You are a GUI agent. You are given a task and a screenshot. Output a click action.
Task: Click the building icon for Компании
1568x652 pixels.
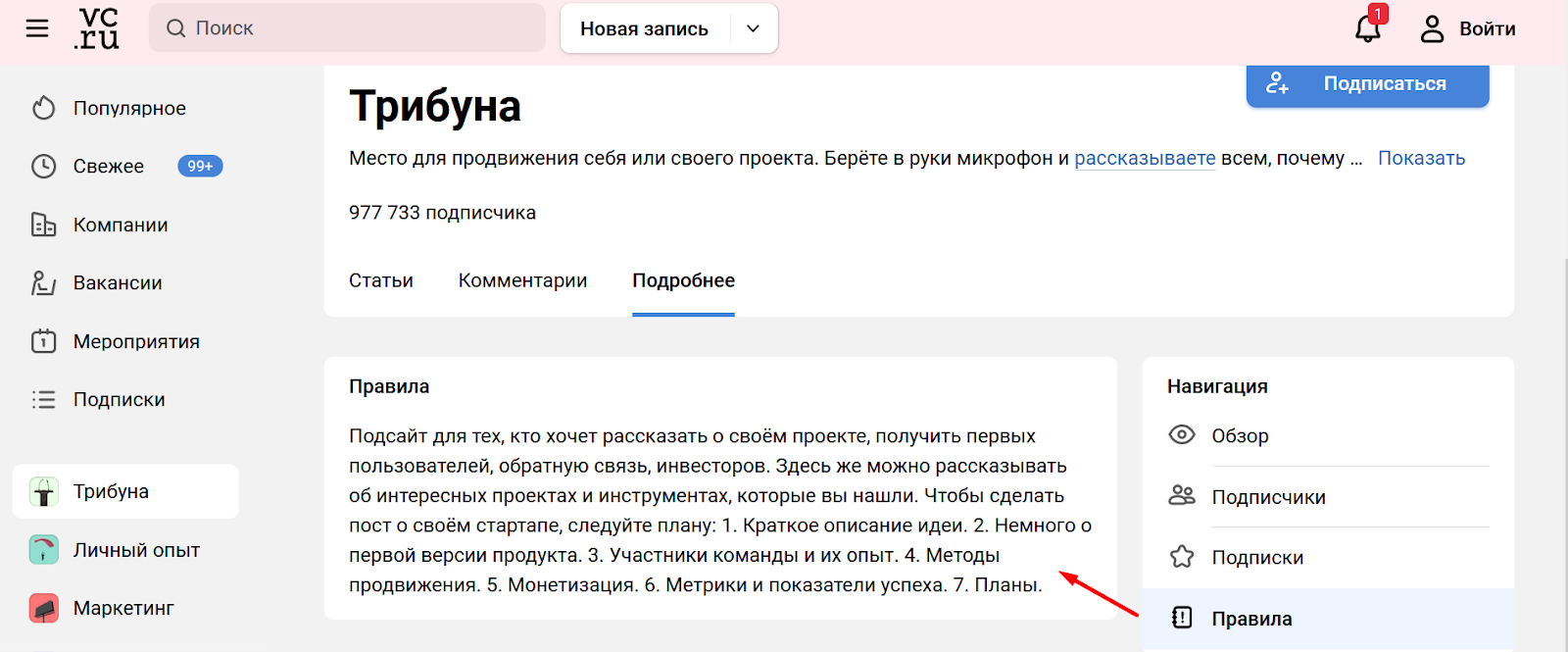pyautogui.click(x=43, y=225)
